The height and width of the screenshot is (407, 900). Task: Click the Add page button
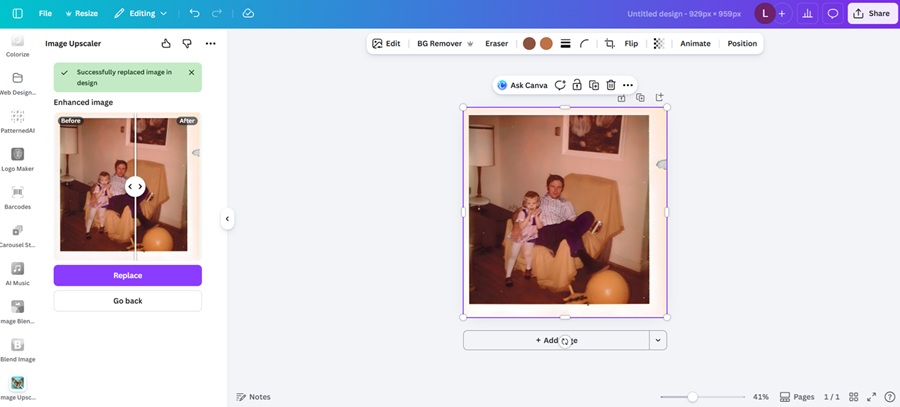556,340
